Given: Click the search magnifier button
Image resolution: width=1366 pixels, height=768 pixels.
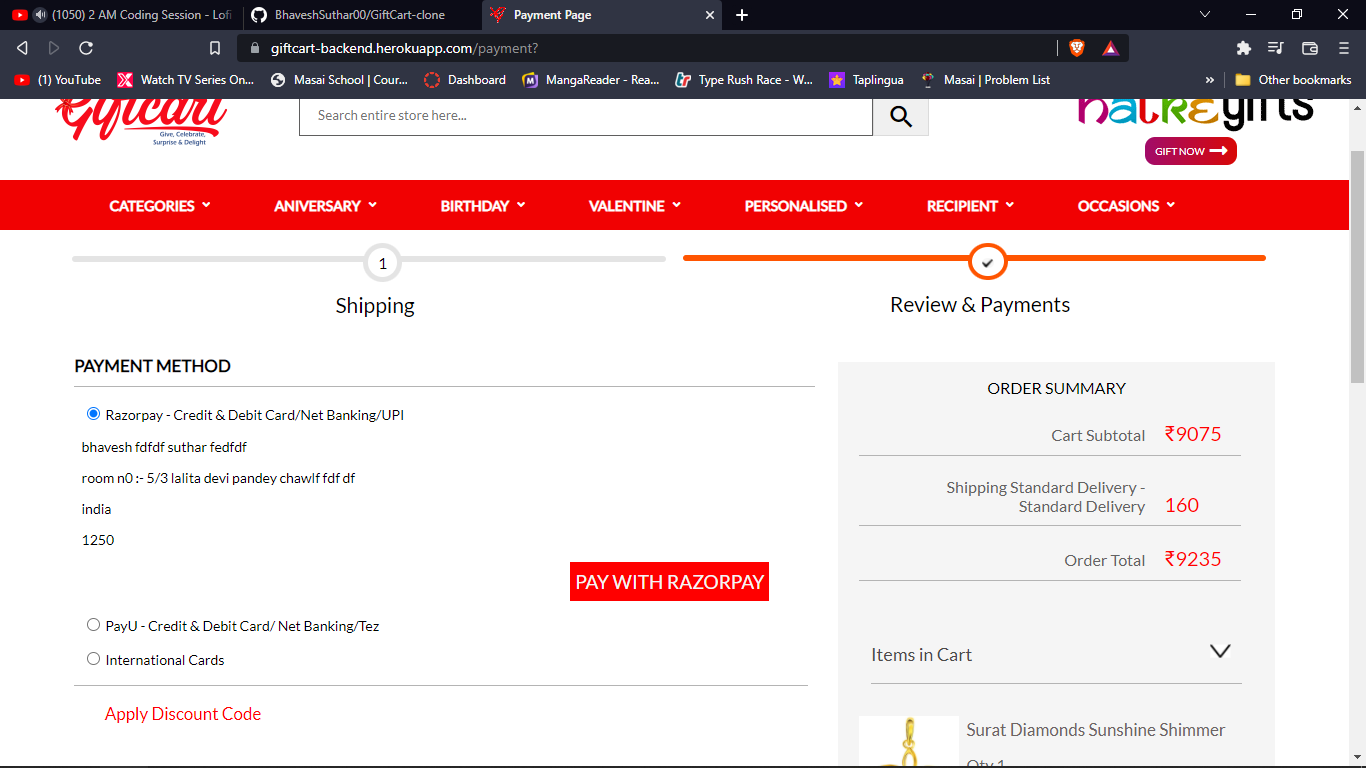Looking at the screenshot, I should (x=901, y=116).
